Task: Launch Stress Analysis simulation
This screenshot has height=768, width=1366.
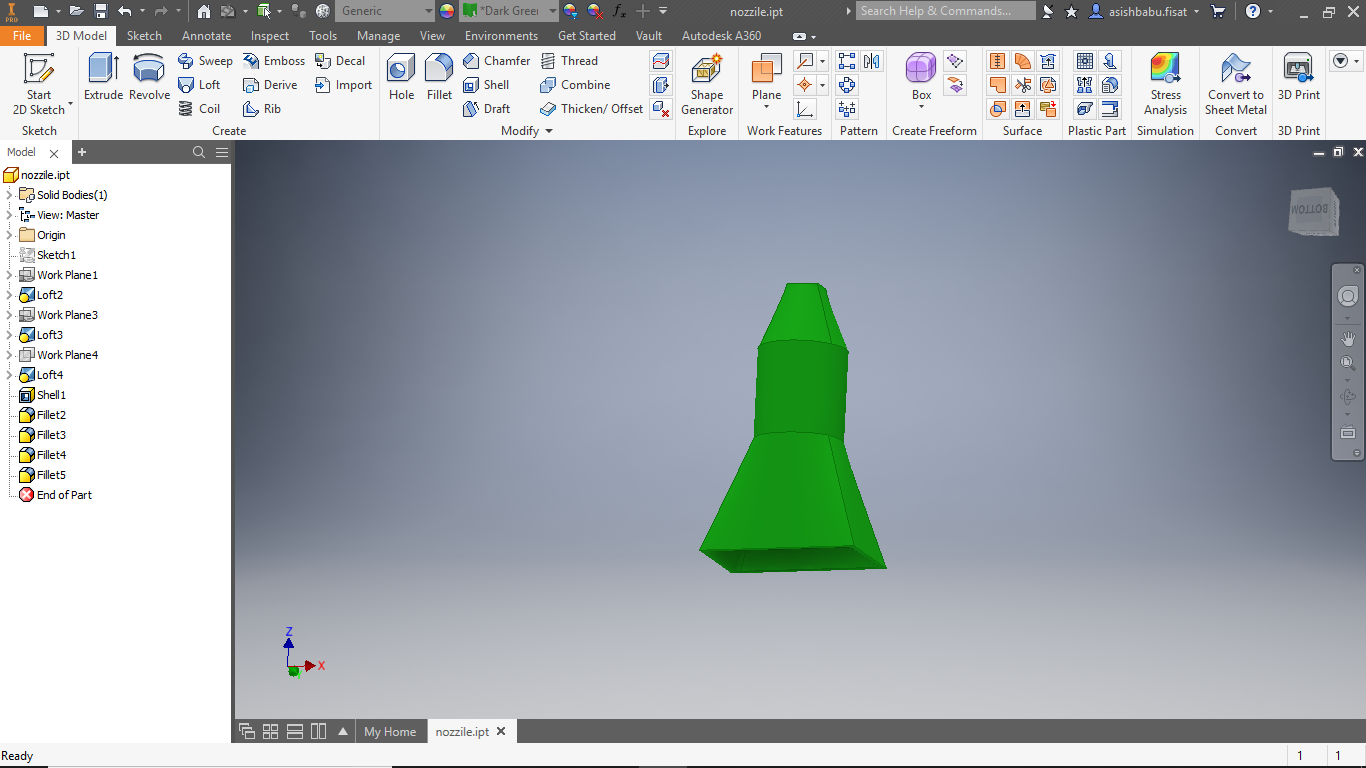Action: click(x=1165, y=84)
